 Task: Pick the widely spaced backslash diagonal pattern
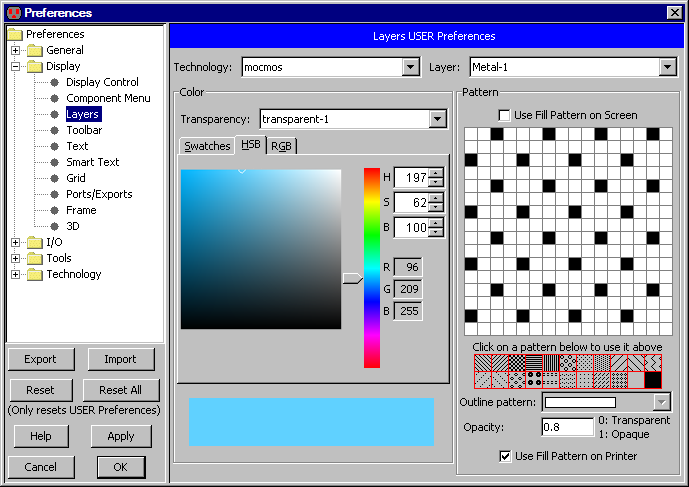(x=636, y=363)
